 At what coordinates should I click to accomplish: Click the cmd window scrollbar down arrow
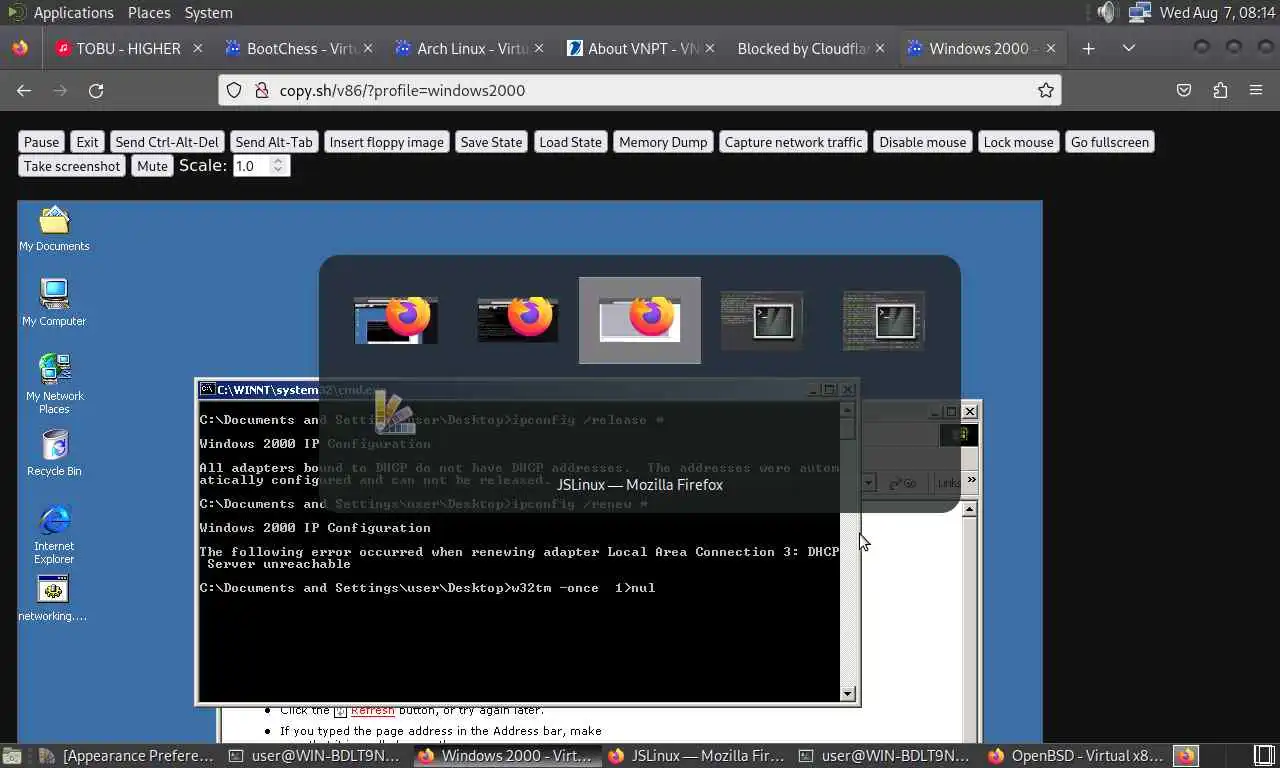coord(848,694)
